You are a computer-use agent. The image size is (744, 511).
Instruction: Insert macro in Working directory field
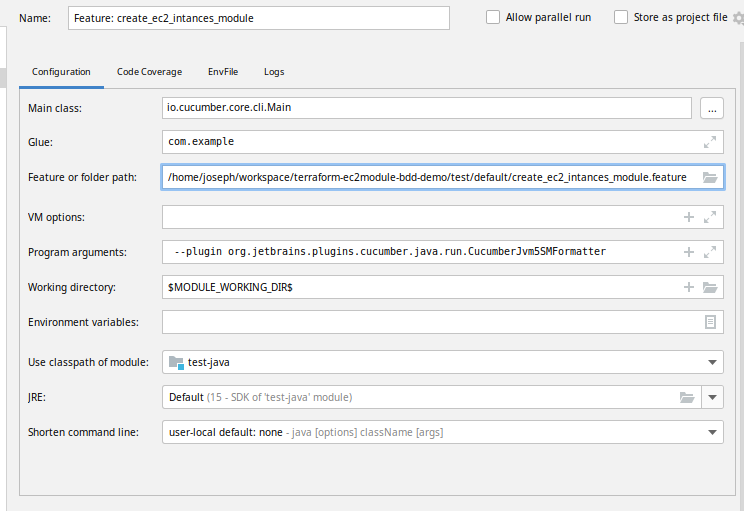click(x=688, y=287)
